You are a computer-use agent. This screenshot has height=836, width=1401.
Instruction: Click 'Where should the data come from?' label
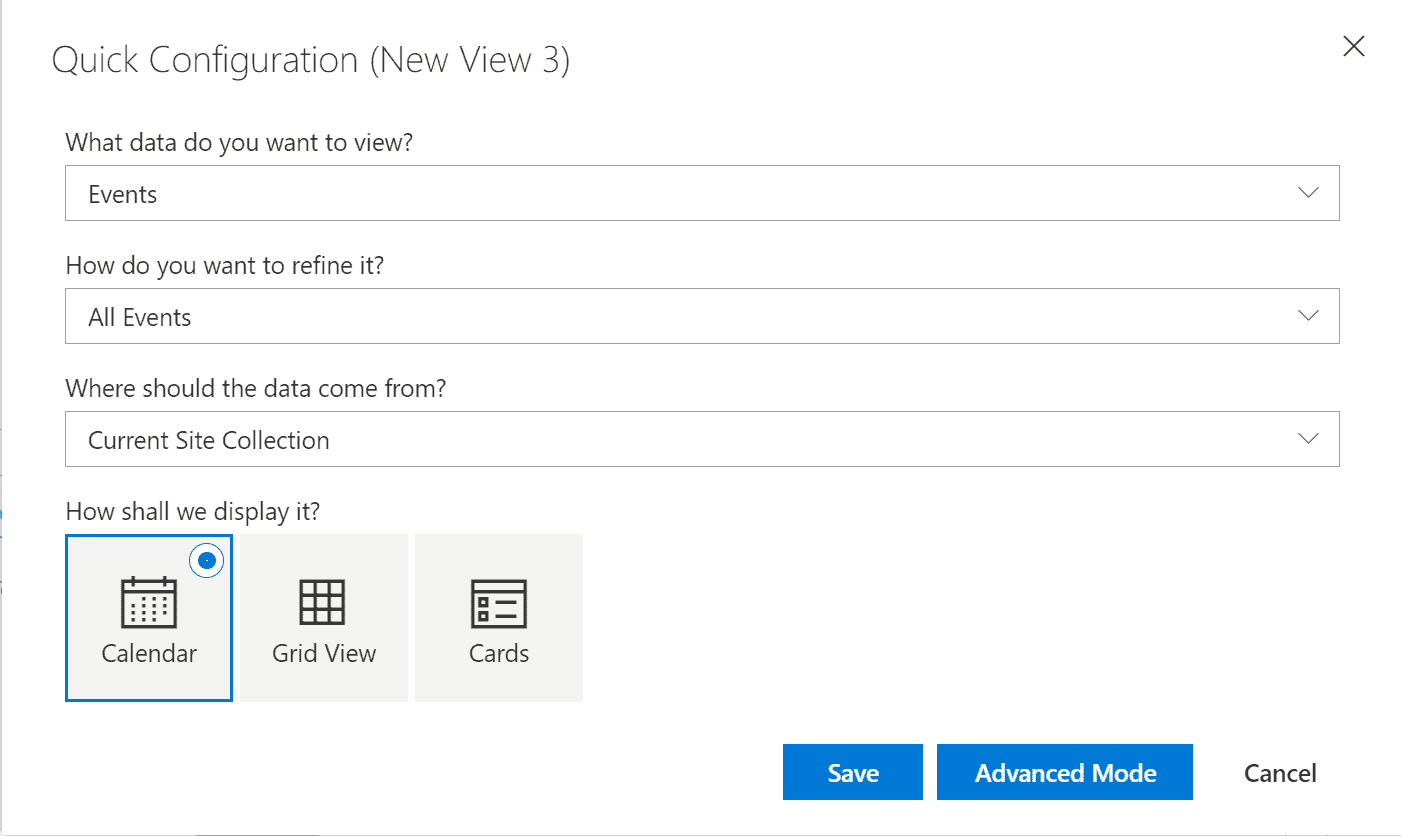point(256,388)
